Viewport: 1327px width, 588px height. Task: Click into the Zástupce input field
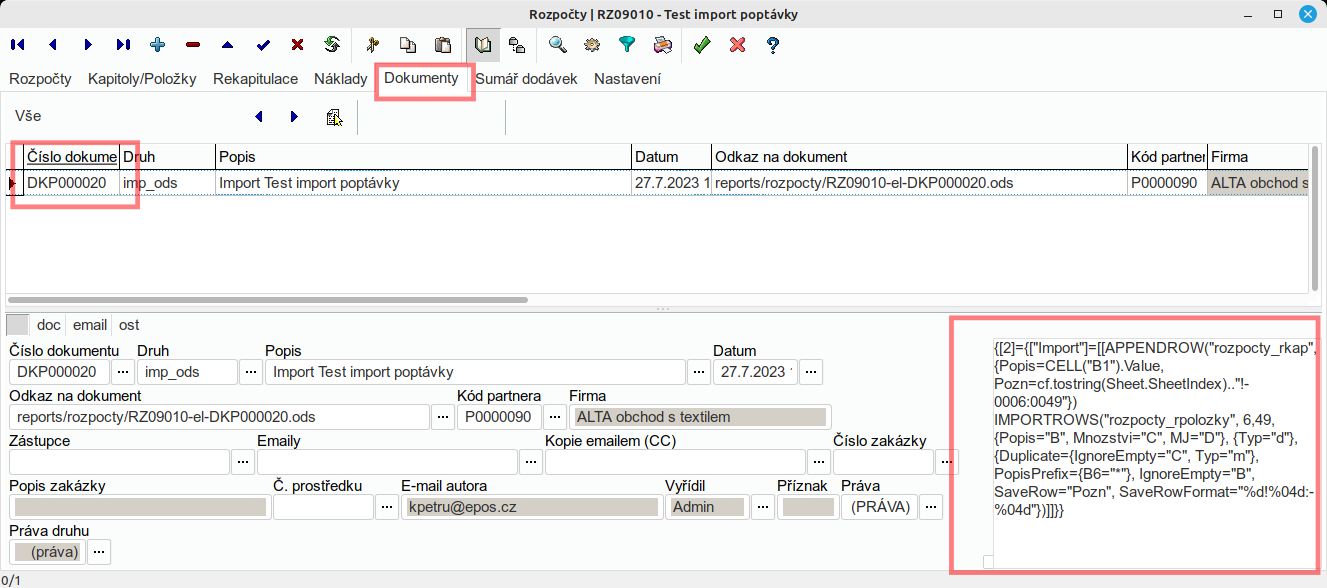119,461
